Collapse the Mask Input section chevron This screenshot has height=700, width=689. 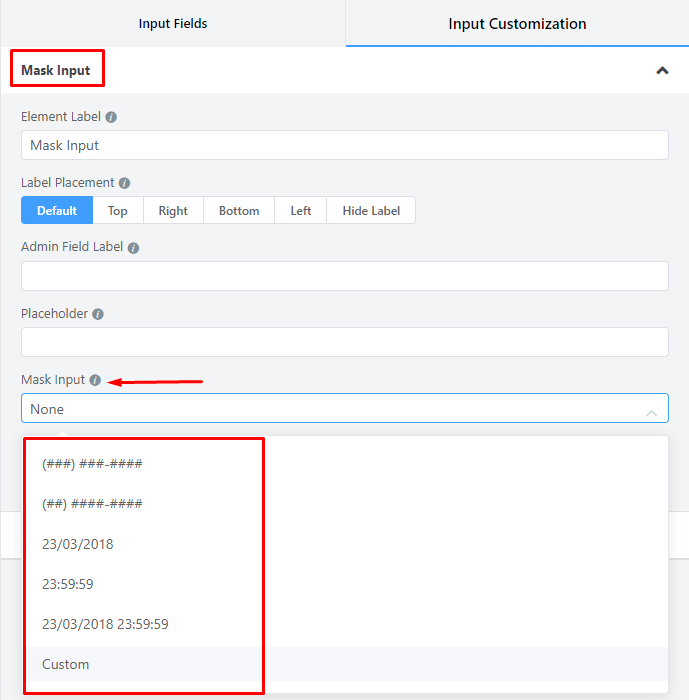click(x=661, y=71)
